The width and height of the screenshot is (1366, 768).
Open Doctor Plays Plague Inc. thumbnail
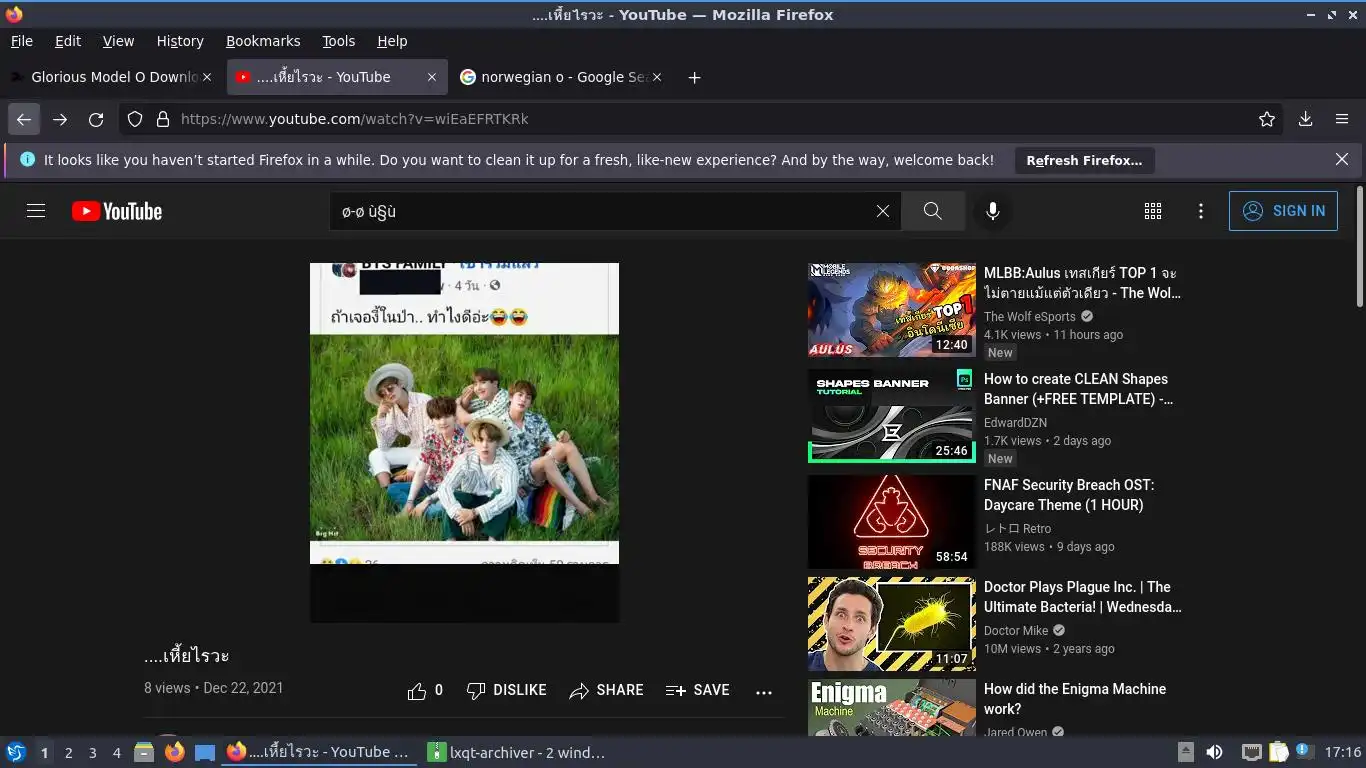[x=891, y=624]
